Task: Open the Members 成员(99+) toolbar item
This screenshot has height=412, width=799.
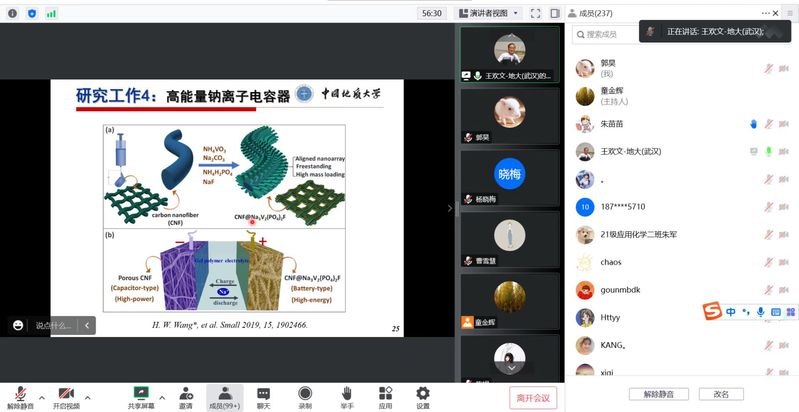Action: (x=225, y=396)
